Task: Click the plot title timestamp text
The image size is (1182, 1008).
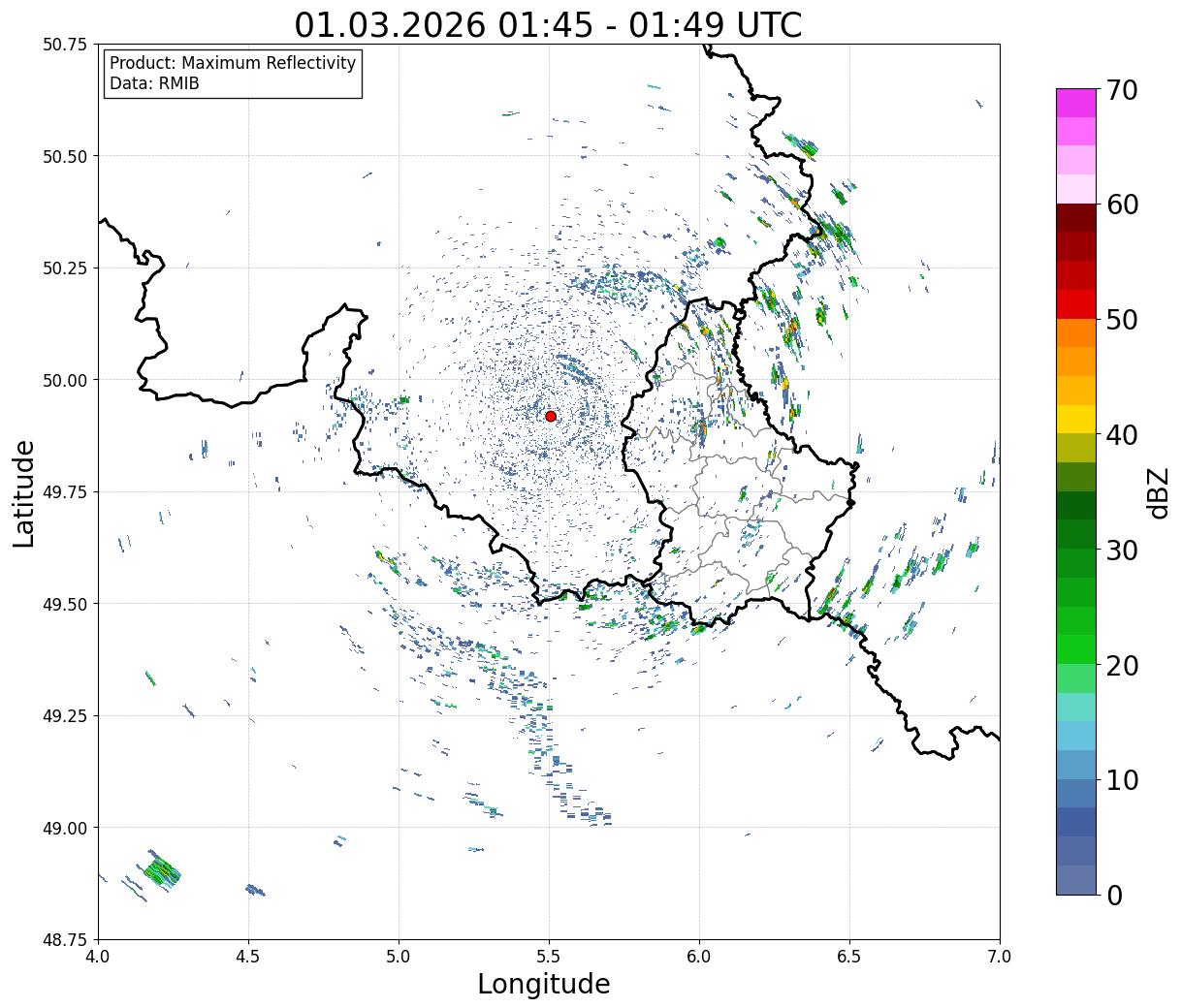Action: (549, 24)
